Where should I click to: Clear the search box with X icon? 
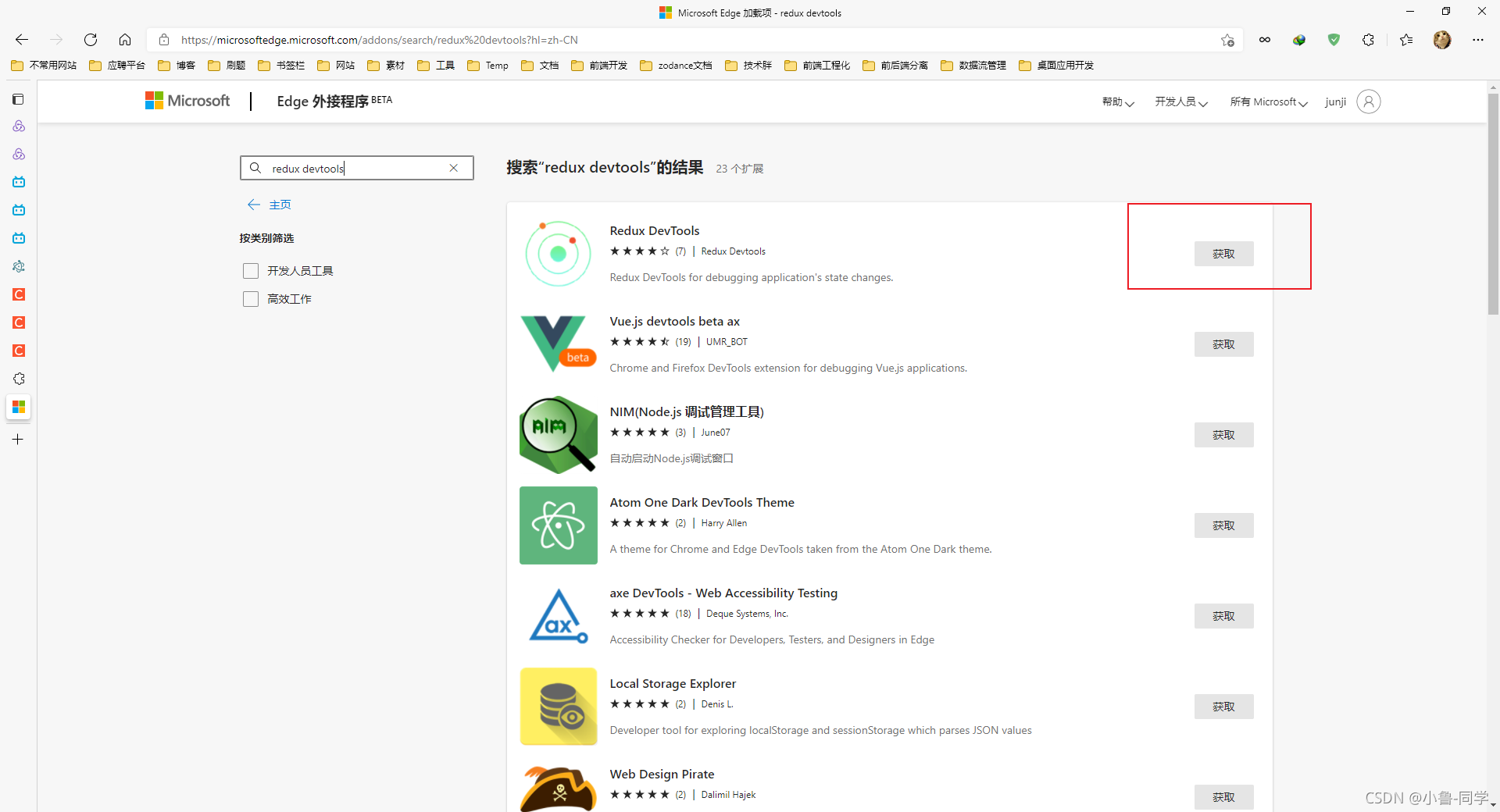(453, 168)
